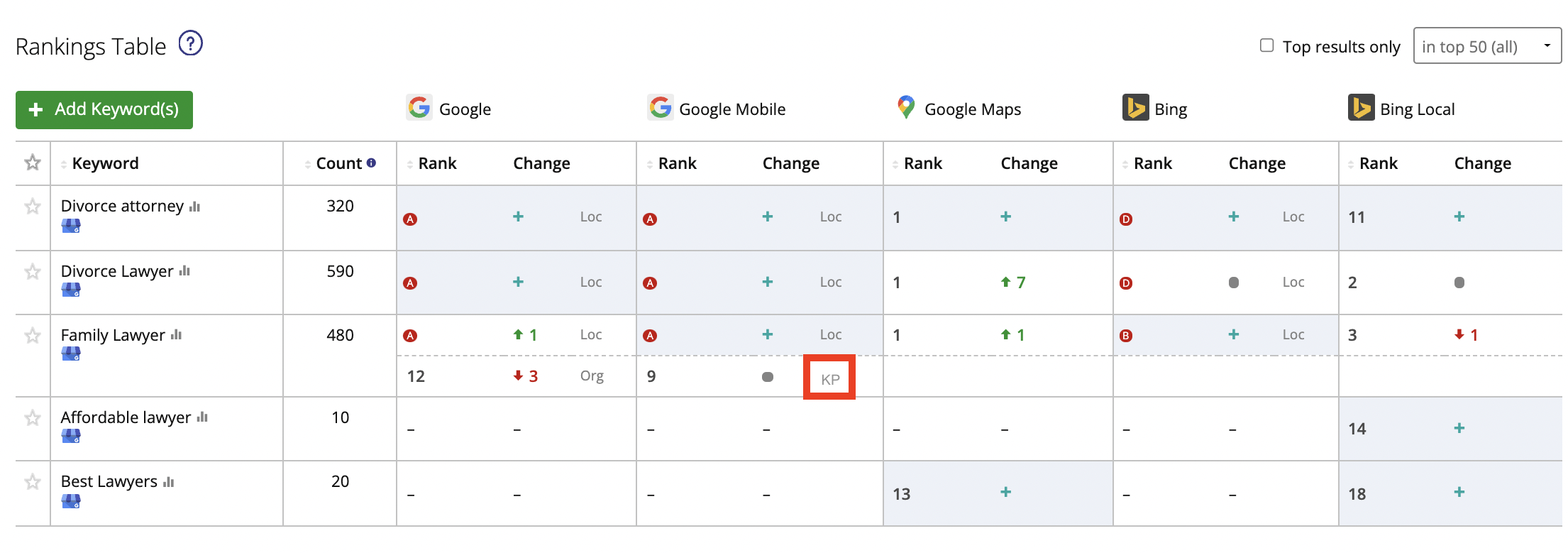
Task: Click the Google Mobile engine icon
Action: 661,108
